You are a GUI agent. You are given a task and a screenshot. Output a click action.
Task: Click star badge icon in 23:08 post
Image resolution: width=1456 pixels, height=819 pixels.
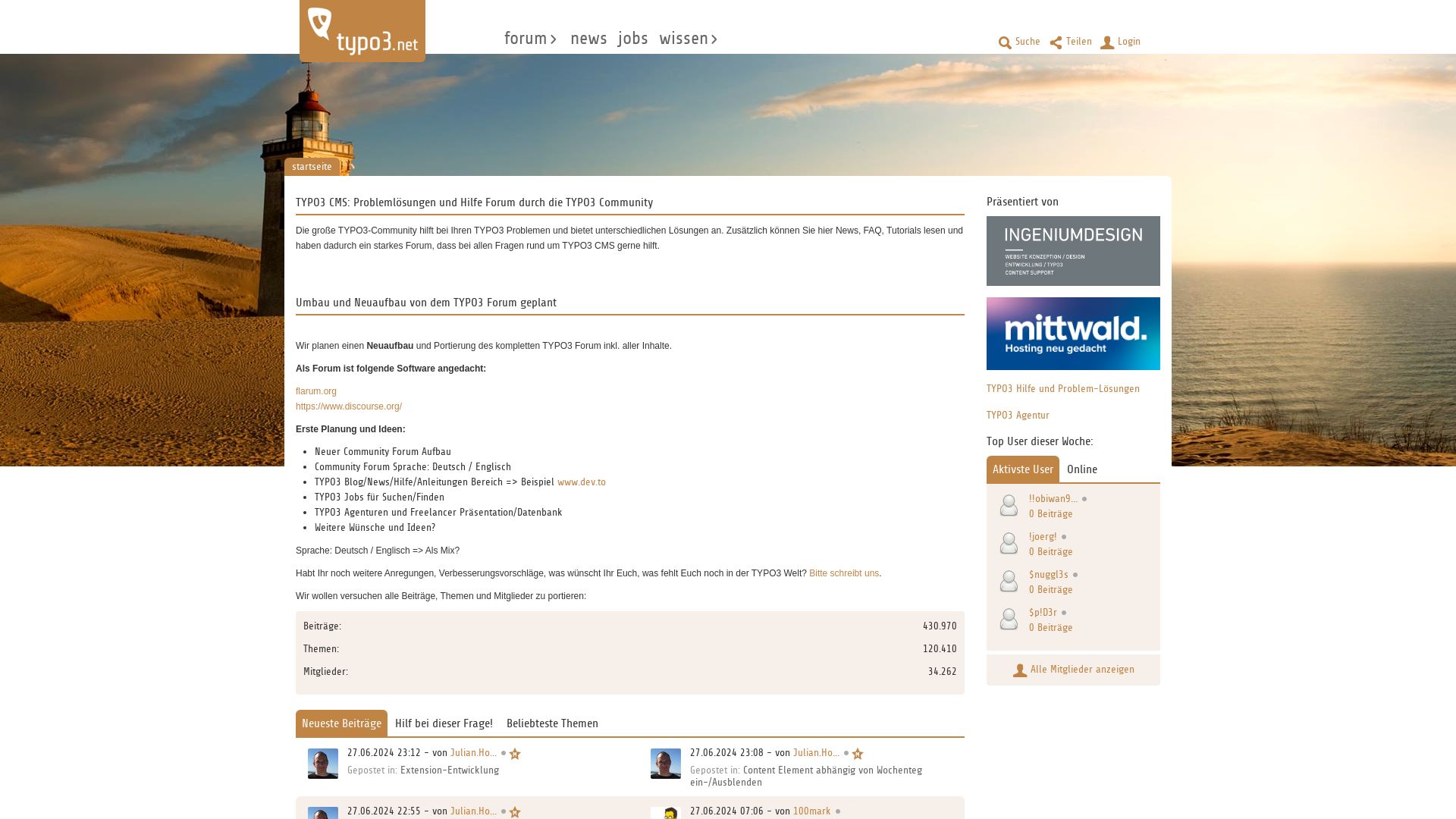(858, 754)
